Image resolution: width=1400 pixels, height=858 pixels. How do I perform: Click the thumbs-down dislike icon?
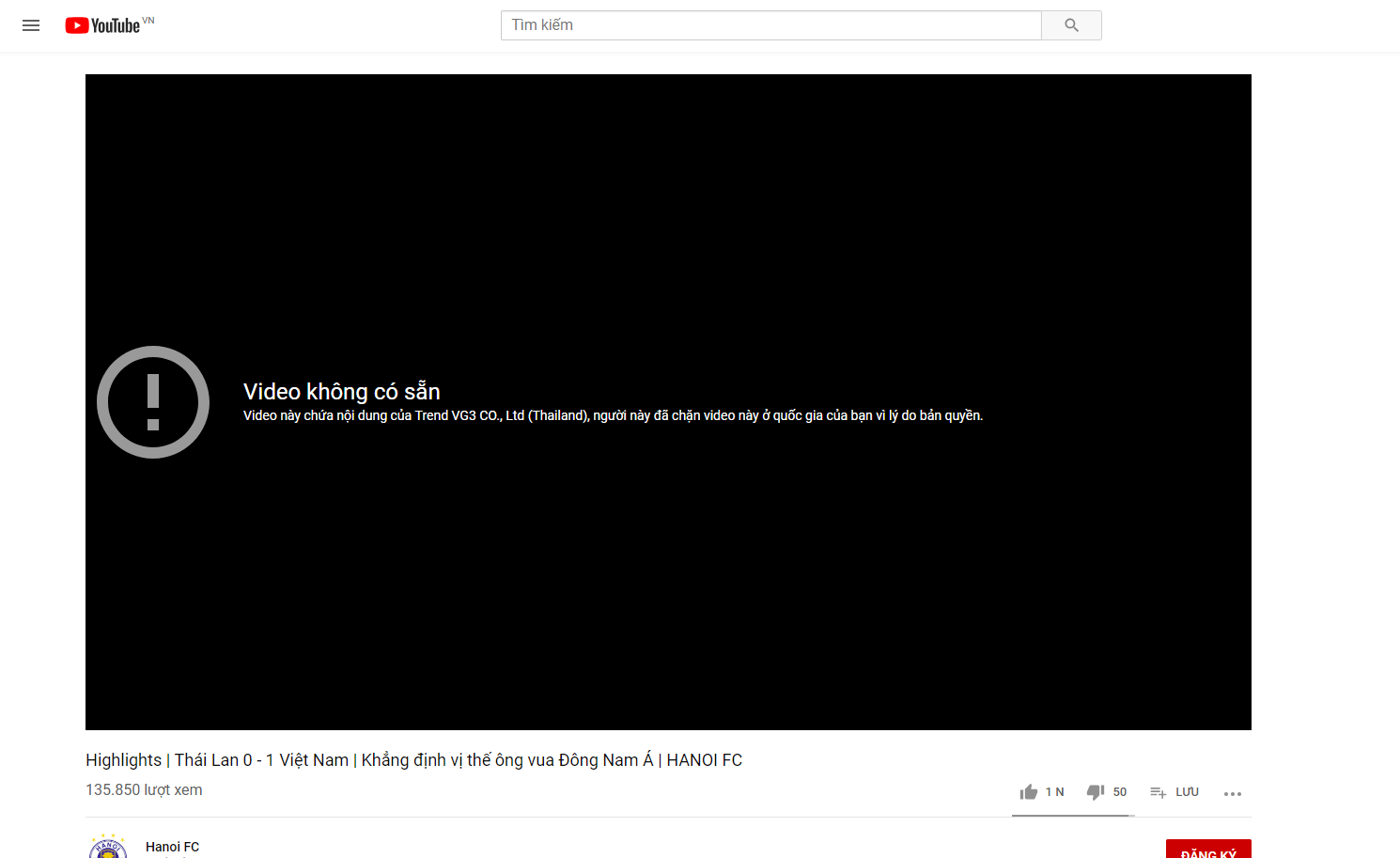point(1097,792)
